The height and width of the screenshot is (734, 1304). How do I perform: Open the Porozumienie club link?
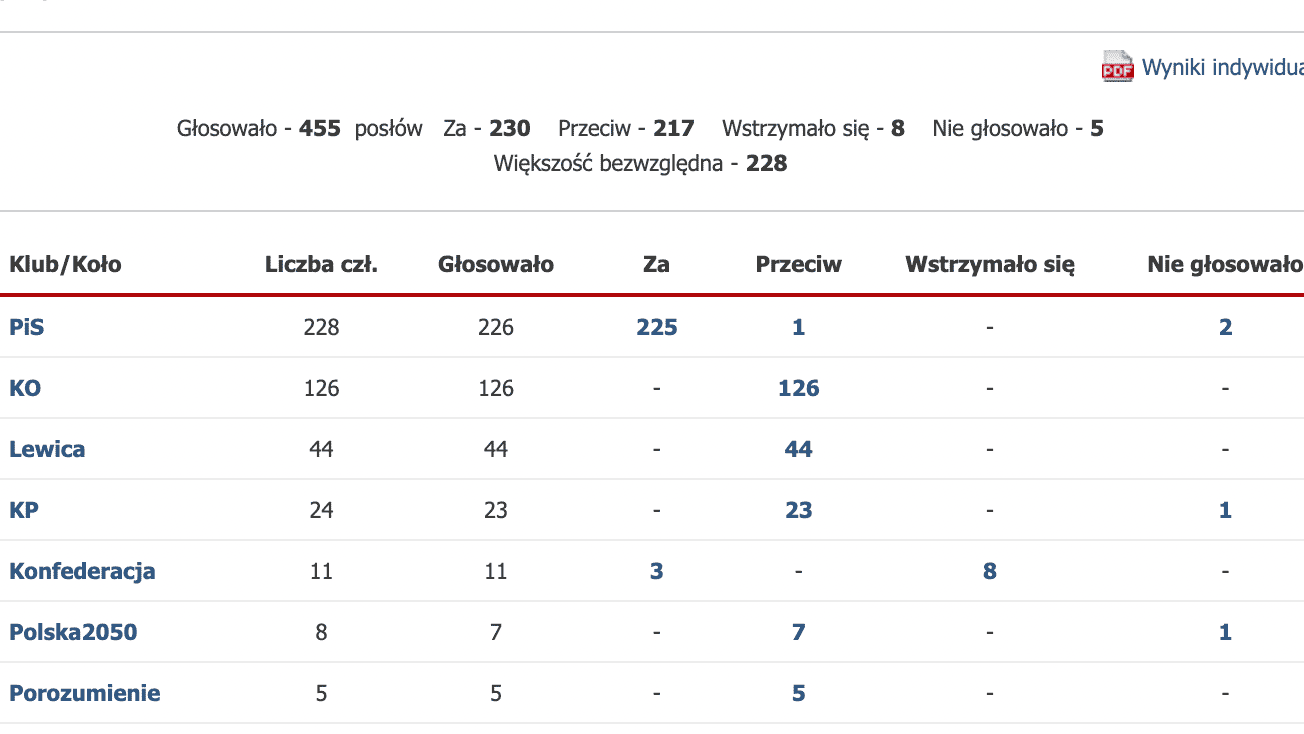85,693
